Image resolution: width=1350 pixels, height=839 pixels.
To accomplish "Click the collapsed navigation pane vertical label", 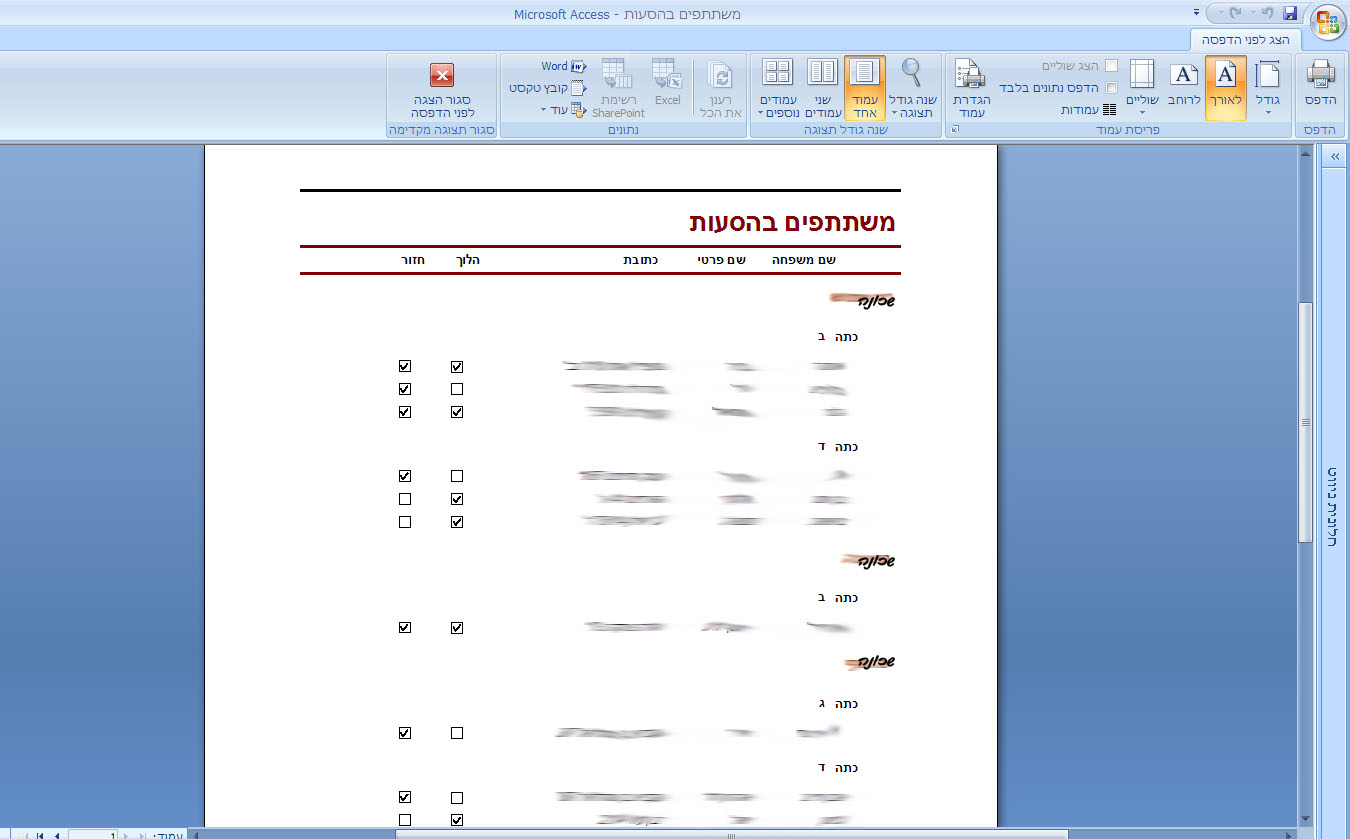I will coord(1334,506).
